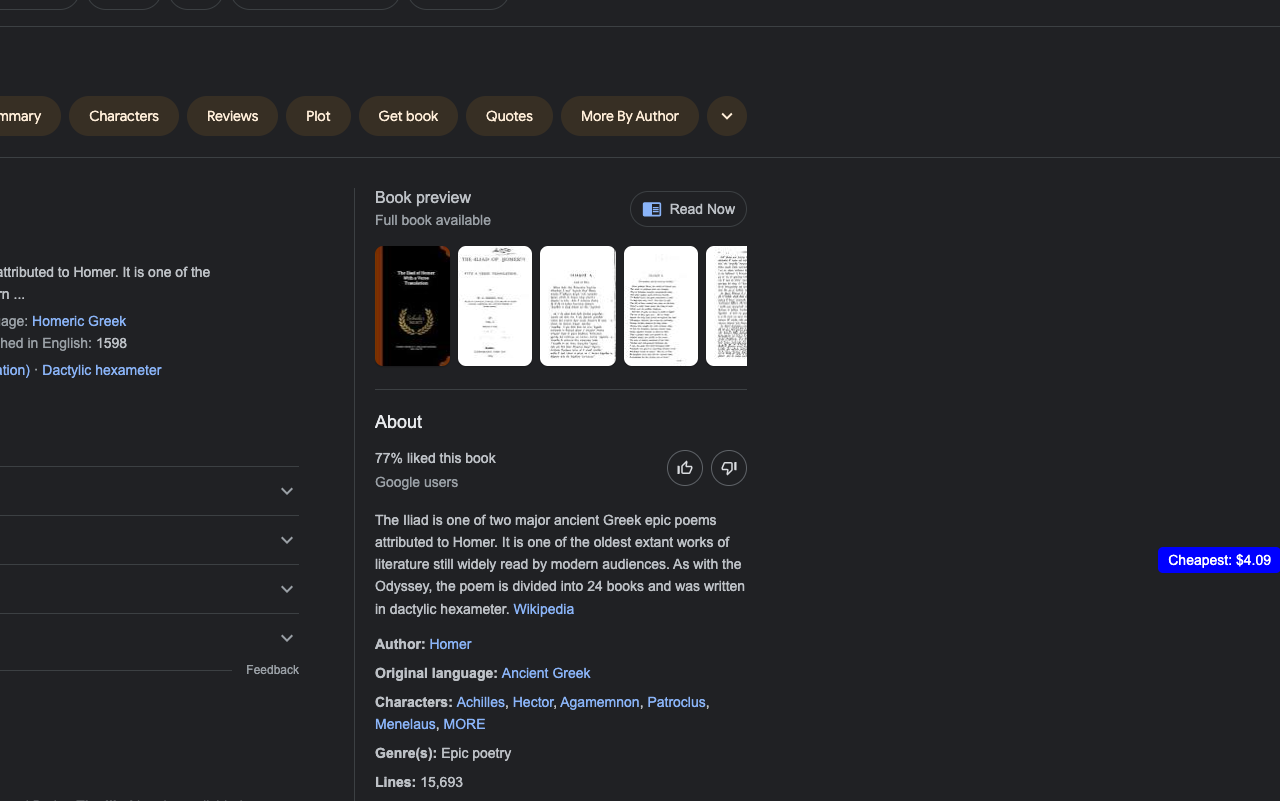Open the Homer author link
This screenshot has height=801, width=1280.
pos(450,644)
